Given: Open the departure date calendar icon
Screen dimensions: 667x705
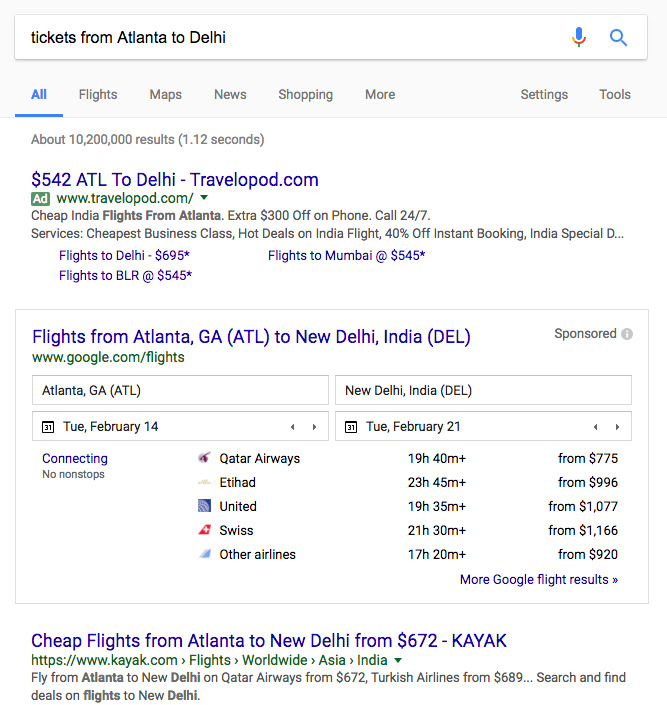Looking at the screenshot, I should point(48,427).
